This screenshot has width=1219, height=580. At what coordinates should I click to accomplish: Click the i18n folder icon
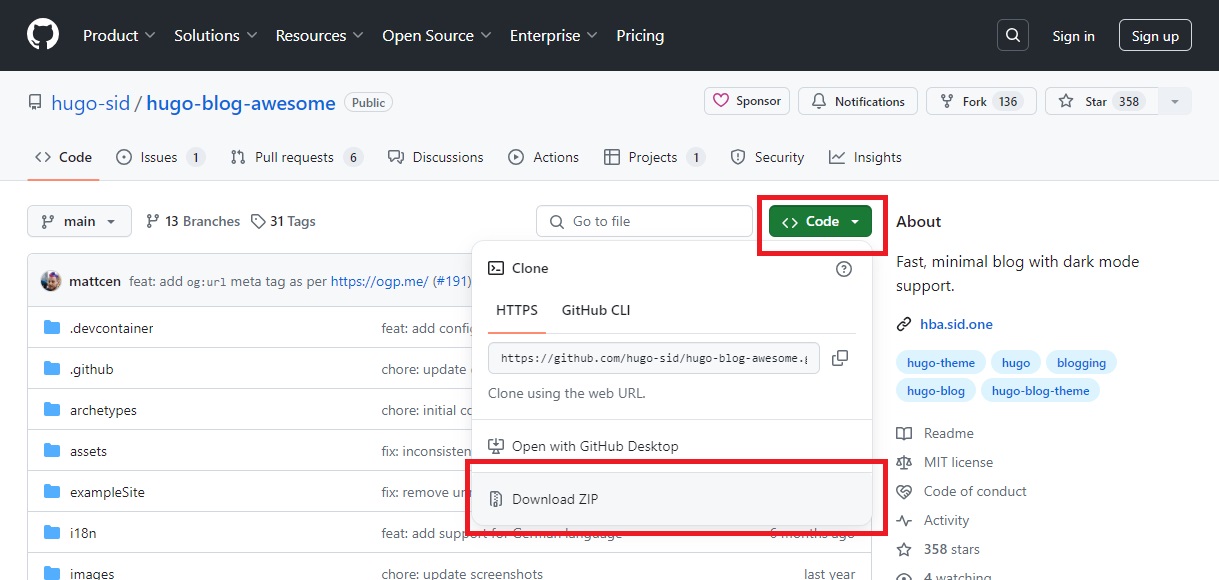[x=52, y=533]
